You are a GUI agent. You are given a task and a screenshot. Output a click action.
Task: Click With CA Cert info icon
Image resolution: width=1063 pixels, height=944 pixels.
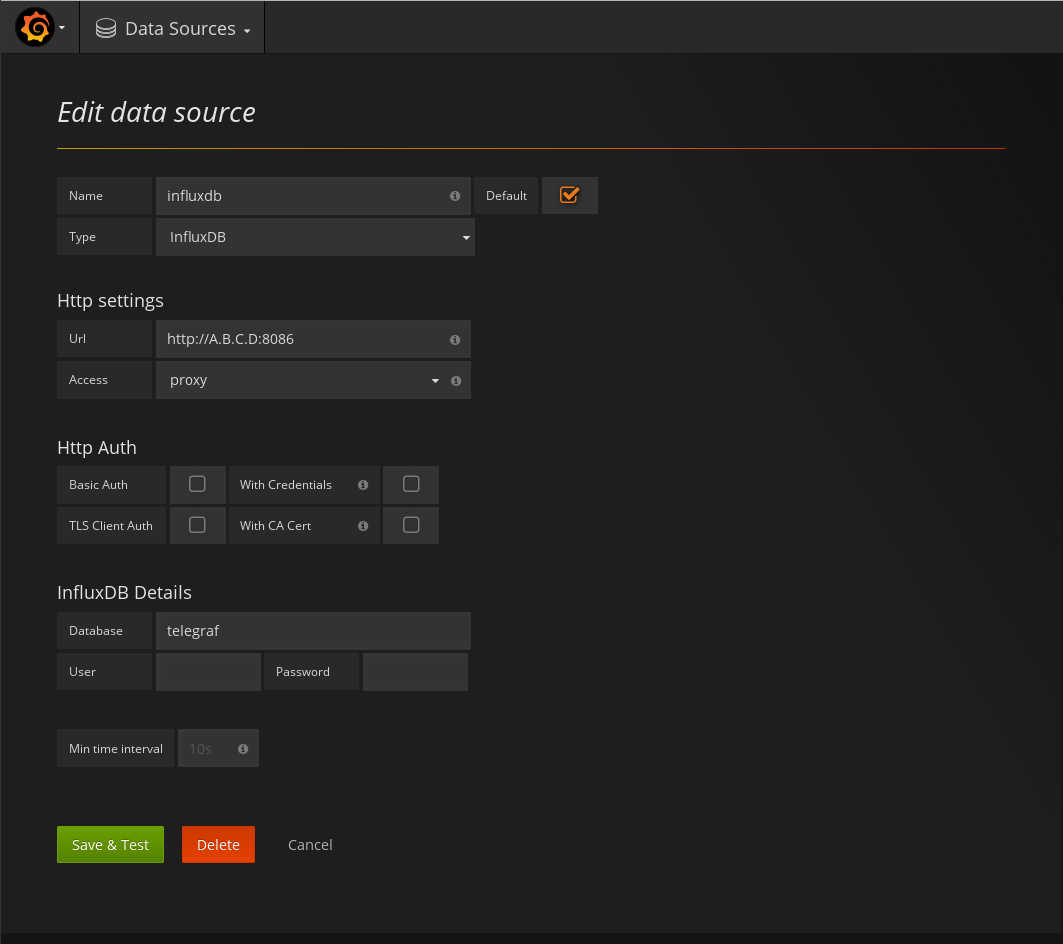pyautogui.click(x=363, y=526)
